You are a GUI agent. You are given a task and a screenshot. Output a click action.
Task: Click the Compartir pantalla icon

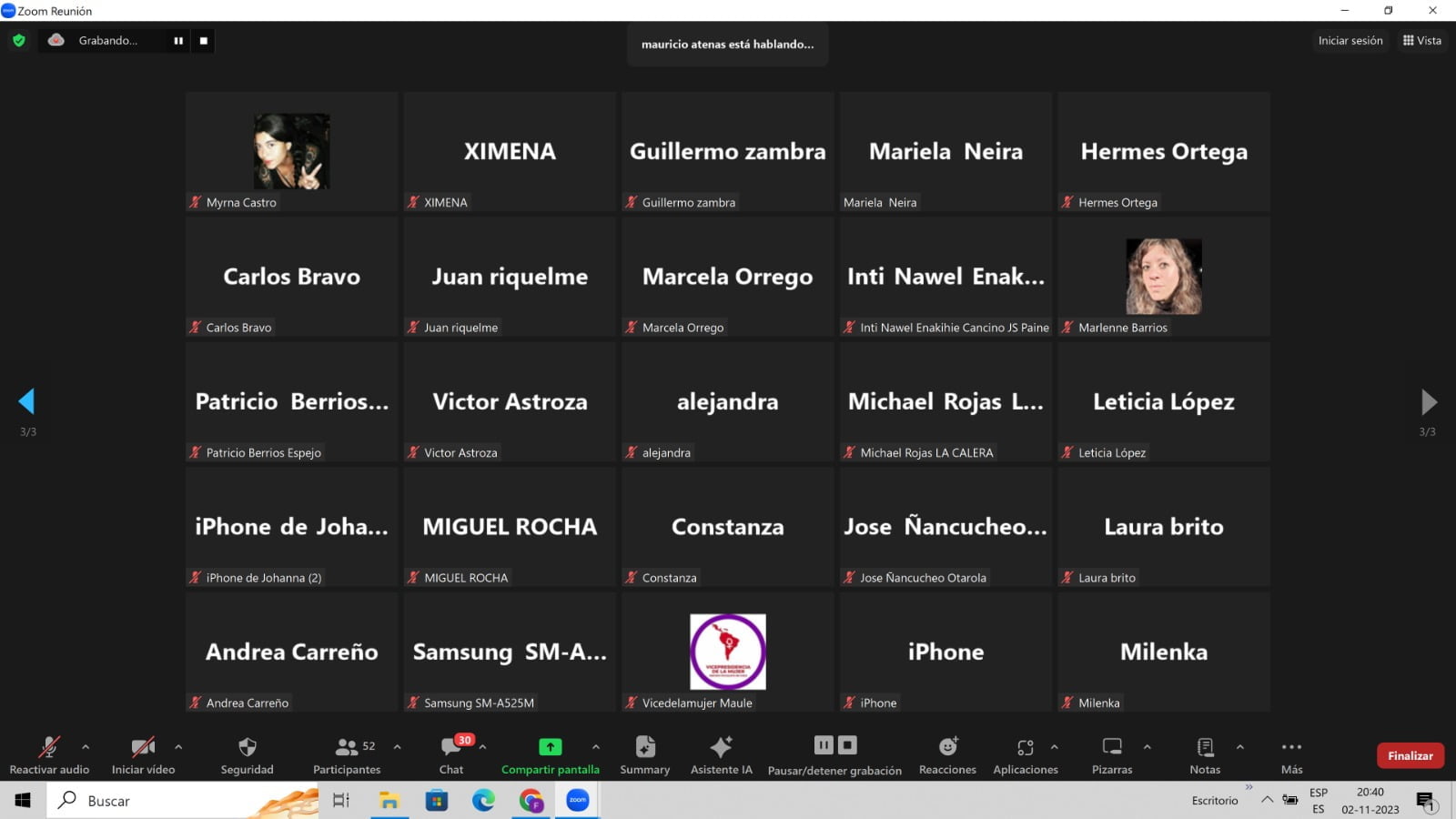point(550,747)
